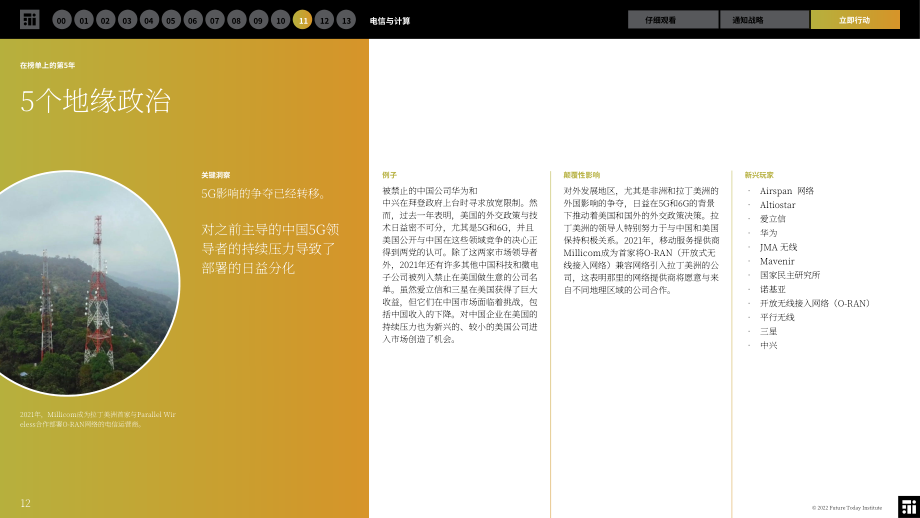Click list item 三星
This screenshot has width=920, height=518.
769,331
